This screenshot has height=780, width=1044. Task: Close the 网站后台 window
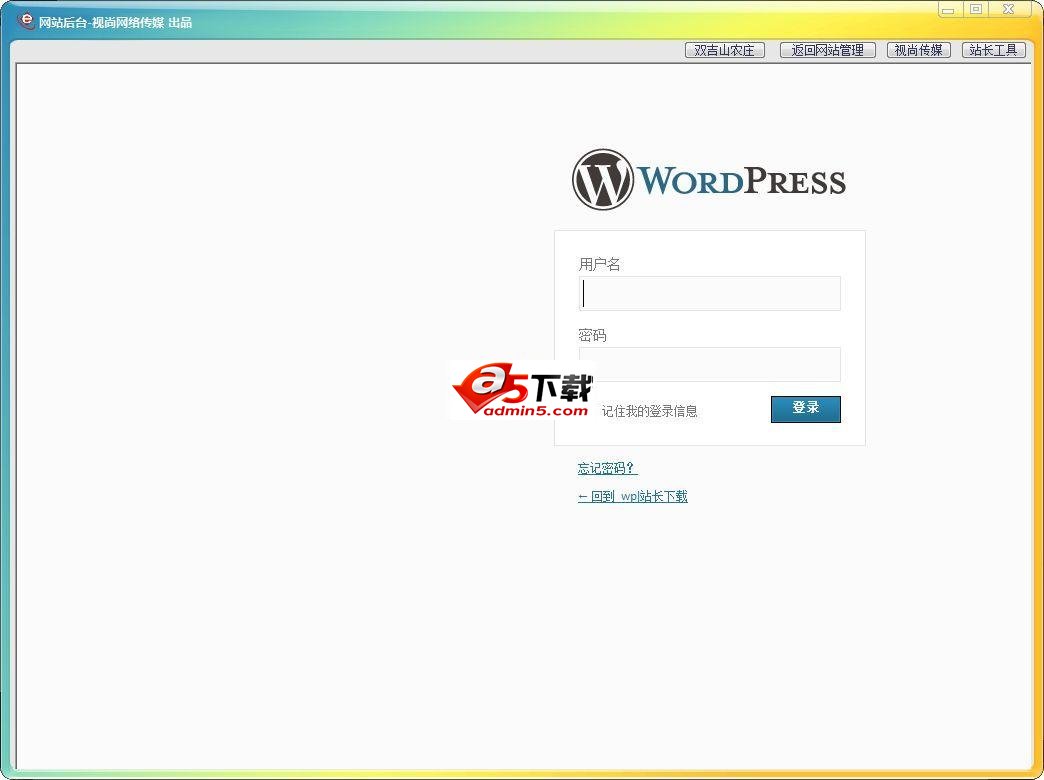pyautogui.click(x=1009, y=9)
